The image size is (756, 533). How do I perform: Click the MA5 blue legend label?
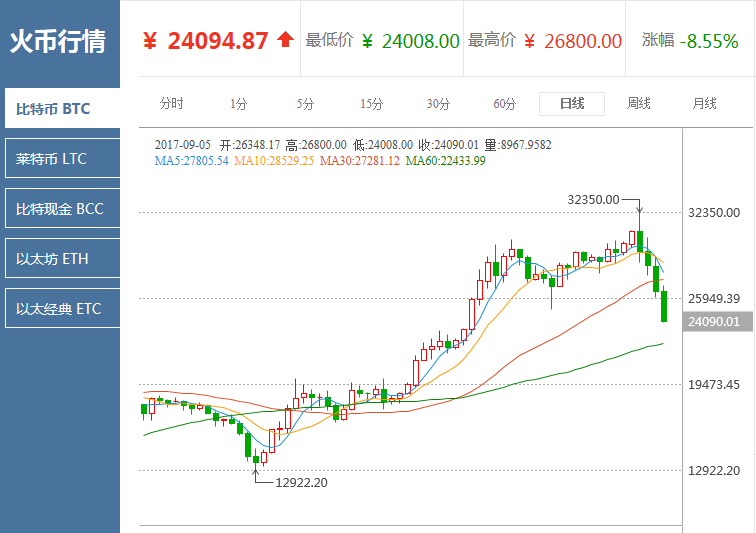(x=191, y=161)
